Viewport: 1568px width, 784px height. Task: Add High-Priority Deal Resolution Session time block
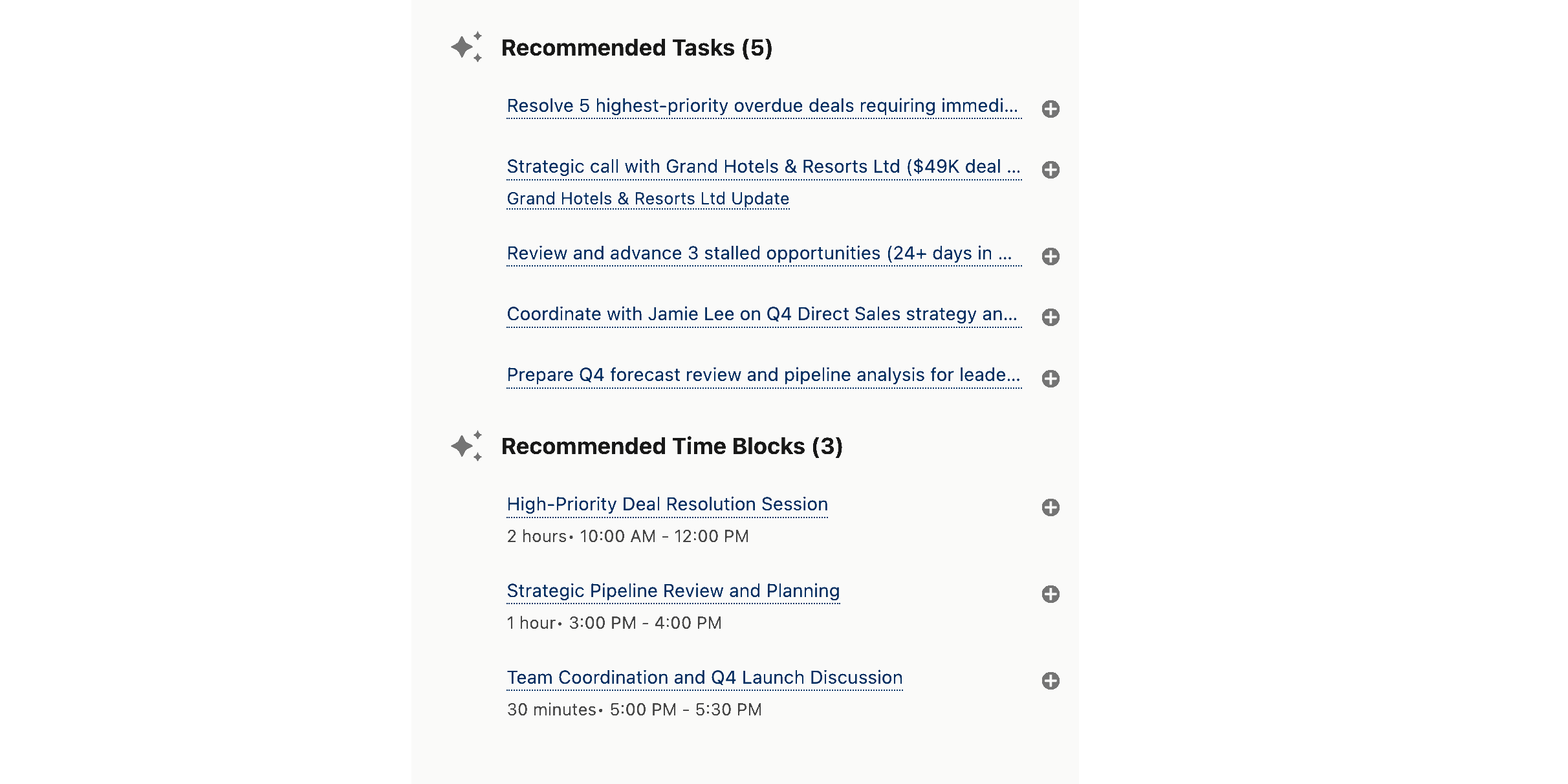[1051, 508]
